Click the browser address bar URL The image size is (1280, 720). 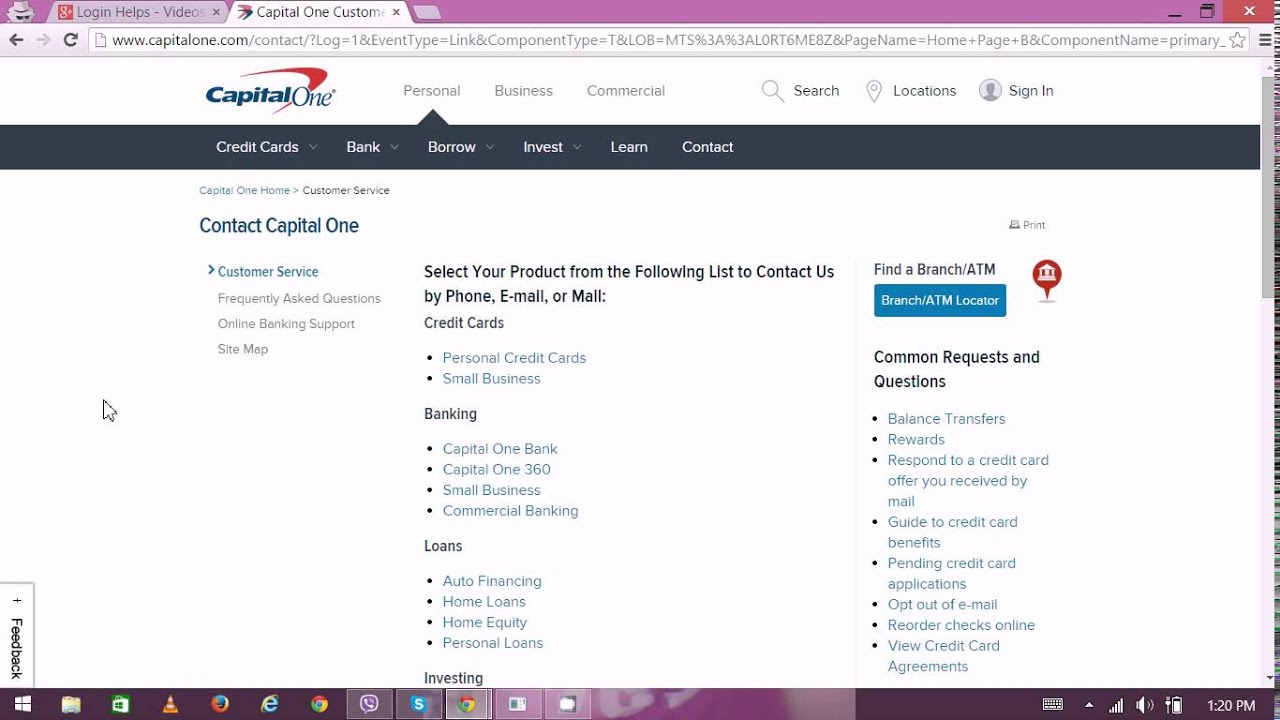coord(668,40)
